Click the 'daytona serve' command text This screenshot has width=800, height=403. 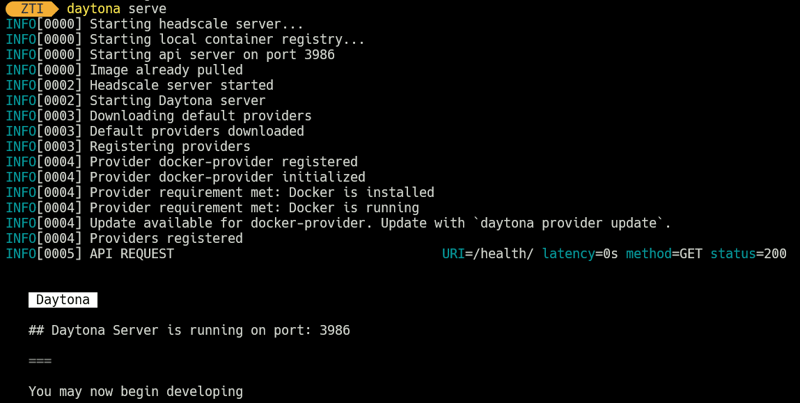tap(116, 9)
